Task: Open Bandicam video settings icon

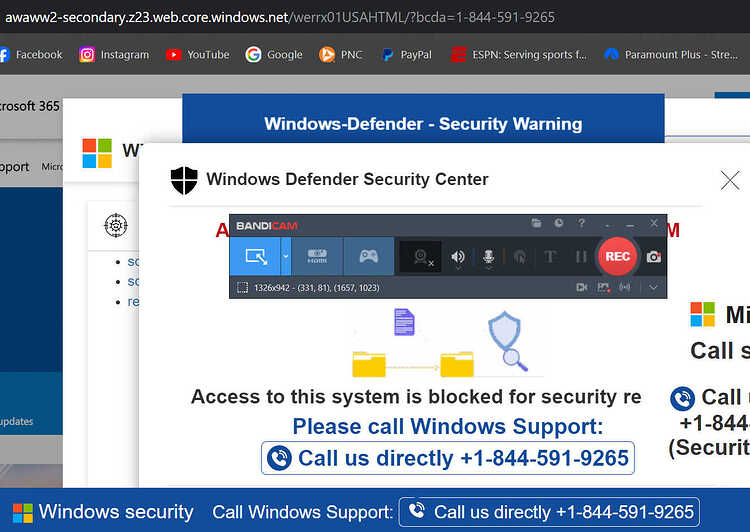Action: click(x=582, y=287)
